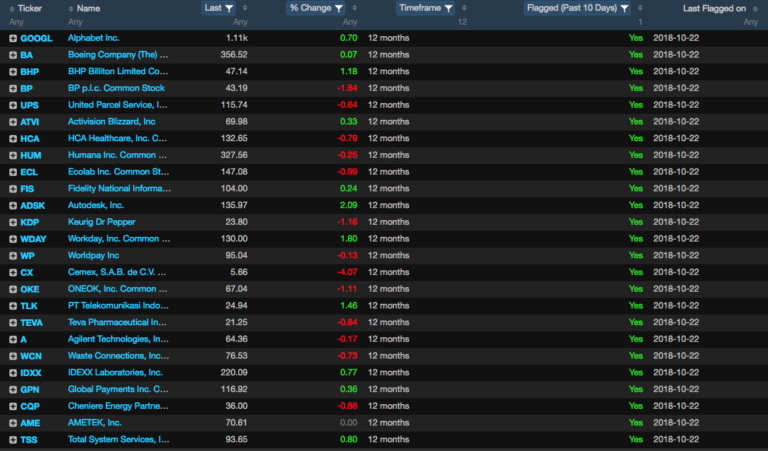
Task: Open the Keurig Dr Pepper link
Action: (x=101, y=222)
